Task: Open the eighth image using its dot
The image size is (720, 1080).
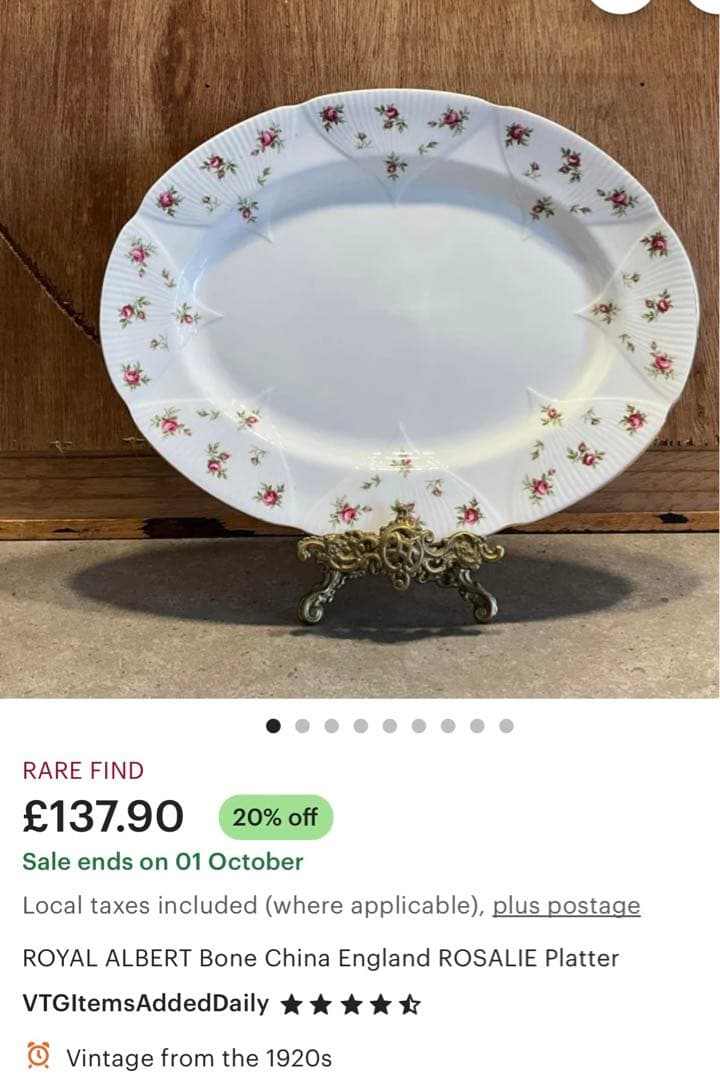Action: coord(477,726)
